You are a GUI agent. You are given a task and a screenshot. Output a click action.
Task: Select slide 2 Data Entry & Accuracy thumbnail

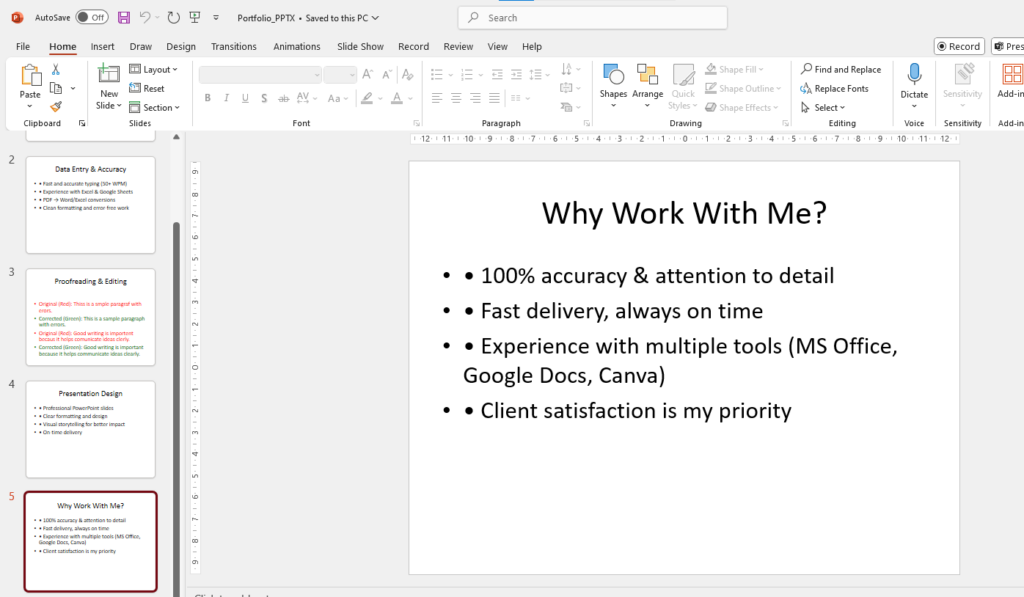tap(91, 204)
